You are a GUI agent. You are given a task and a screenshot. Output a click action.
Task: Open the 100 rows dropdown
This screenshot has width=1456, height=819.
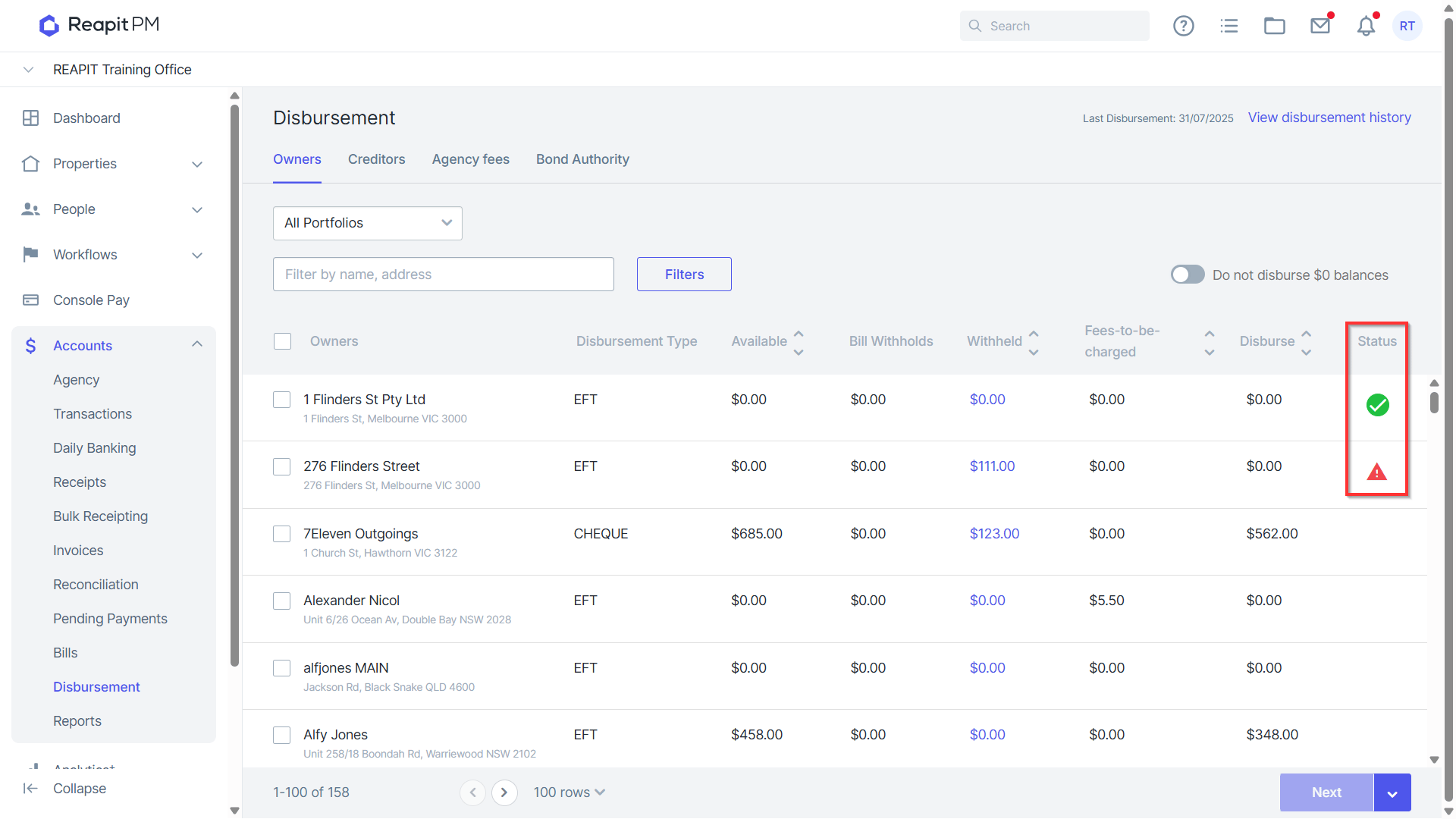pos(569,792)
